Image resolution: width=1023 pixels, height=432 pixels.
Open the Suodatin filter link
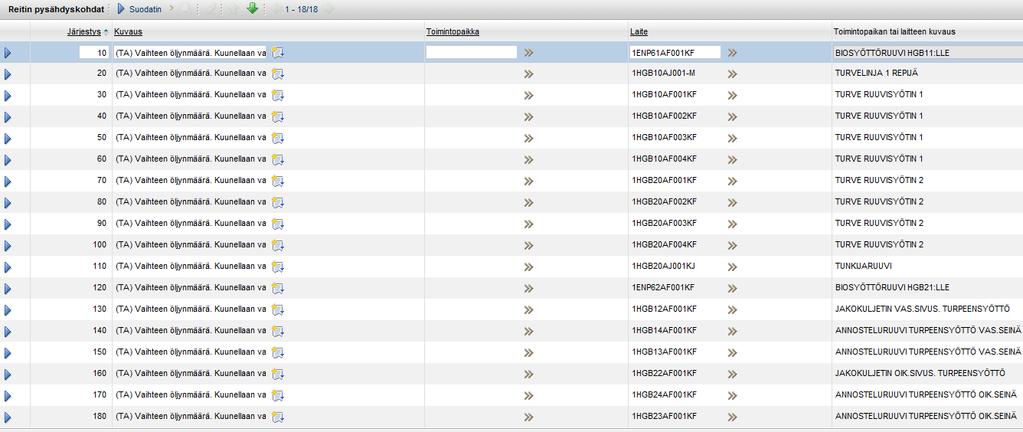(x=145, y=10)
